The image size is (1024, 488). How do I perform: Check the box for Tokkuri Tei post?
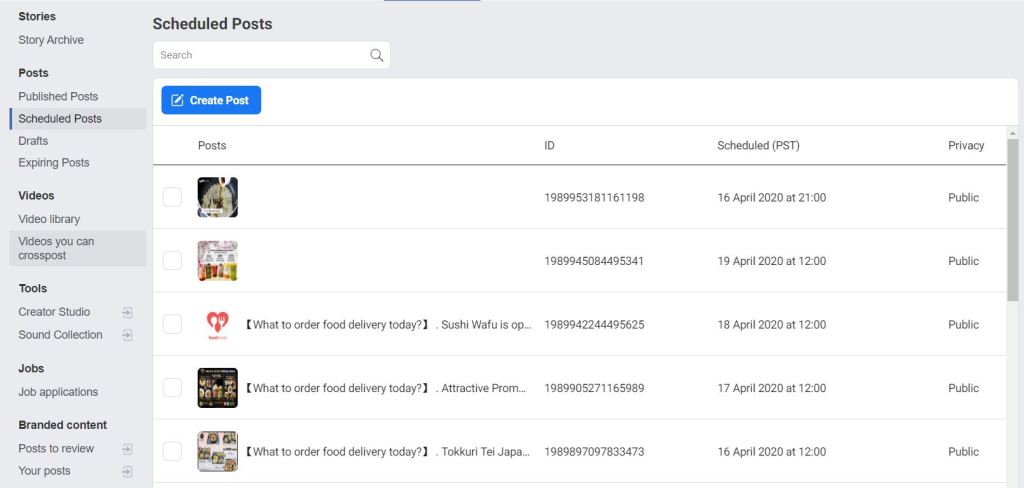point(172,451)
